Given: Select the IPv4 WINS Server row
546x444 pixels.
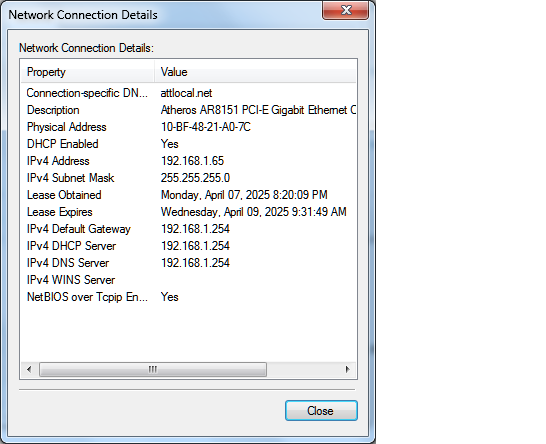Looking at the screenshot, I should [188, 280].
